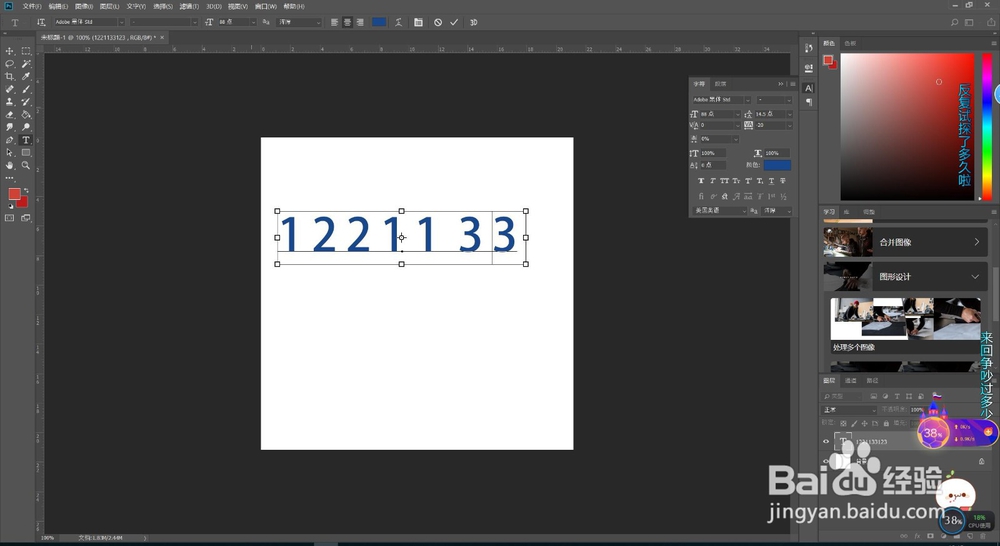The width and height of the screenshot is (1000, 546).
Task: Select the Brush tool
Action: point(26,89)
